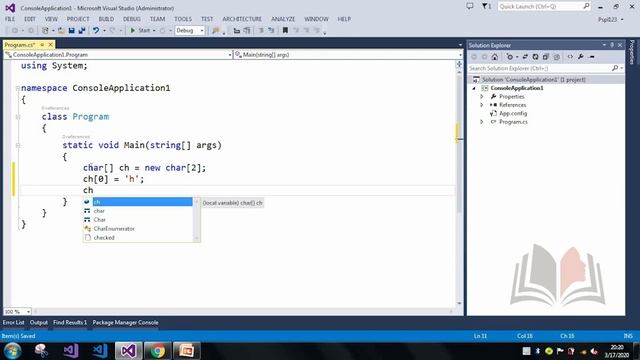The width and height of the screenshot is (640, 360).
Task: Click the blue Visual Studio Code taskbar icon
Action: pyautogui.click(x=100, y=351)
